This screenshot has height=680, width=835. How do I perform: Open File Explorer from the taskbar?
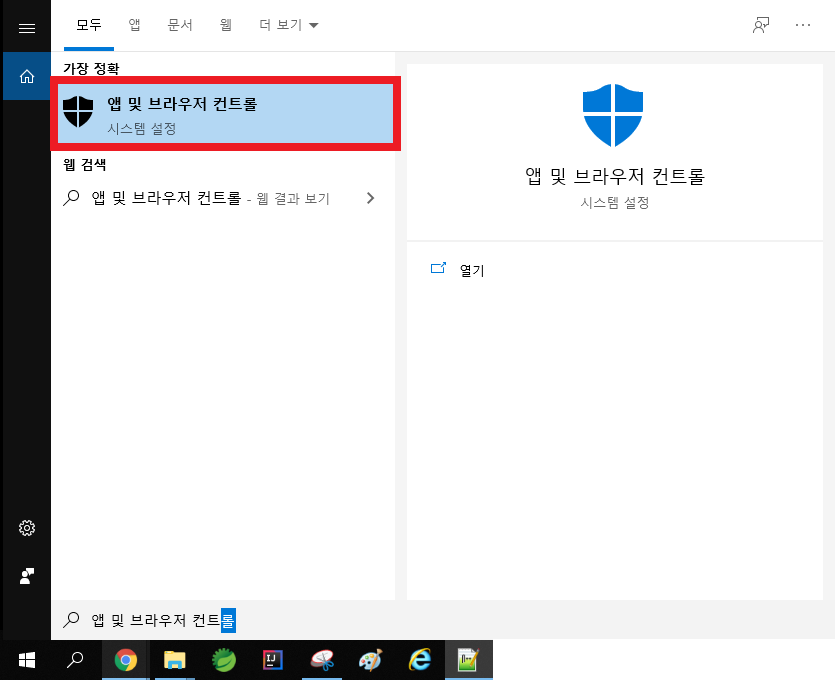pyautogui.click(x=175, y=660)
